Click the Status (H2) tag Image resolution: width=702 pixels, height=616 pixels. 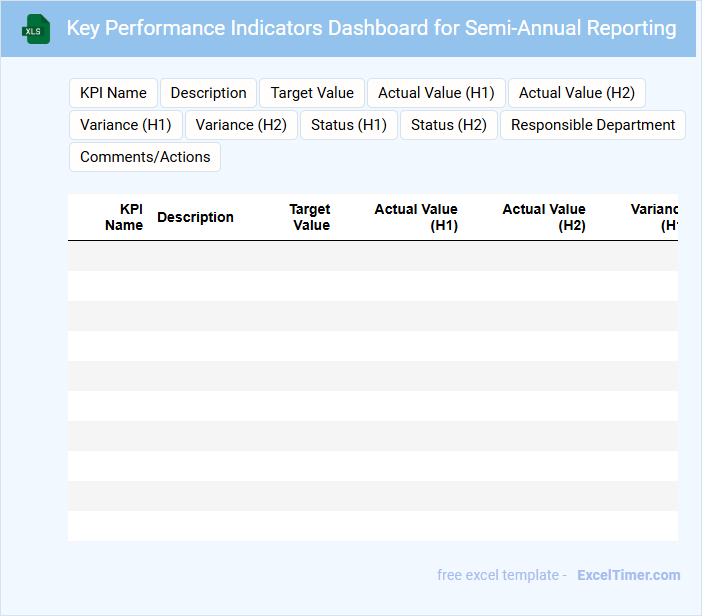point(448,125)
